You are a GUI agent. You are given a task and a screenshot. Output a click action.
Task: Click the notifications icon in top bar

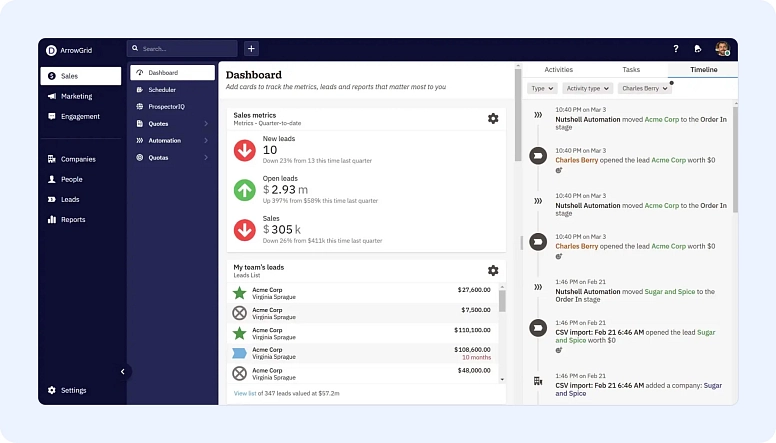coord(698,48)
